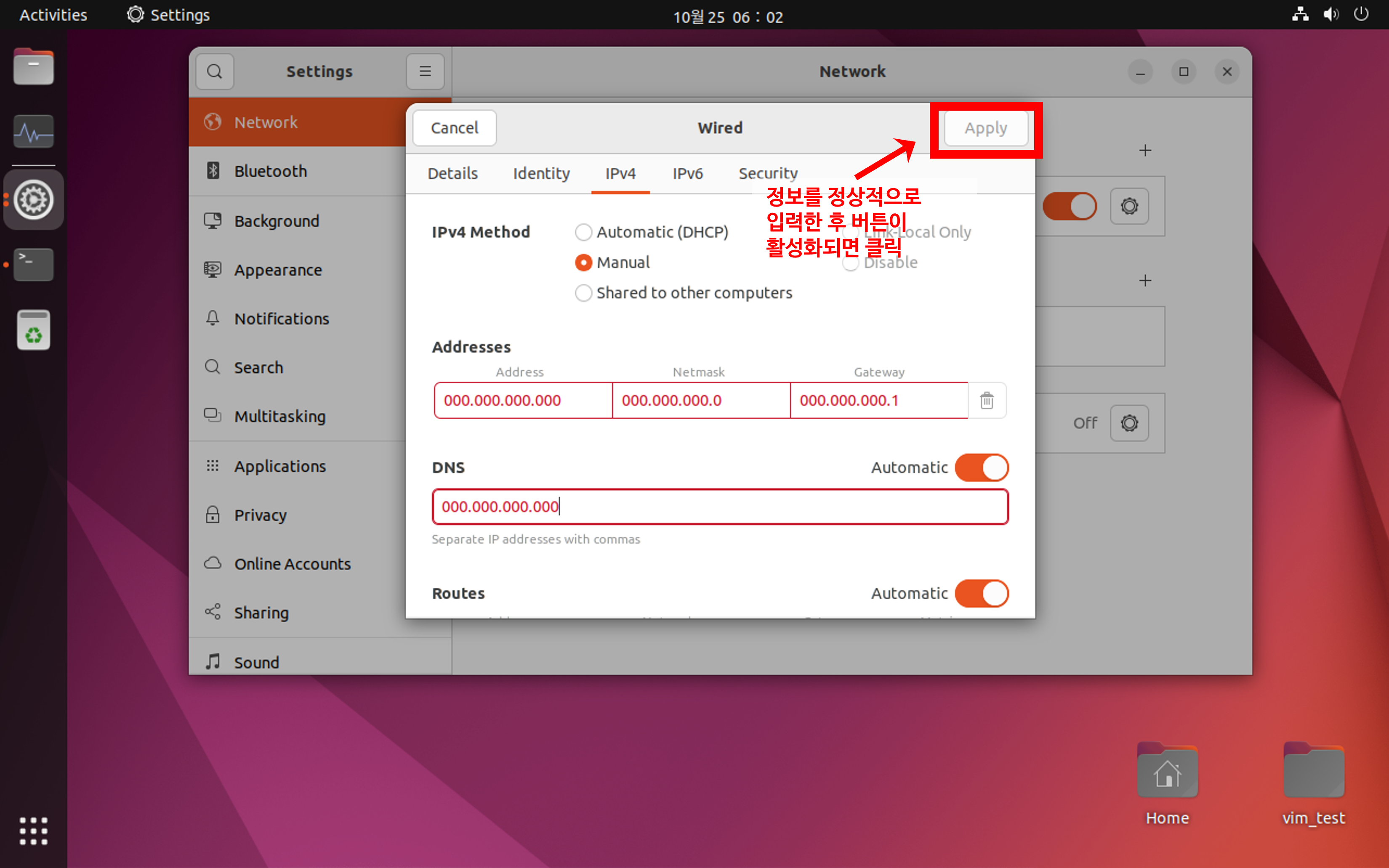Open the Settings search magnifier icon
The height and width of the screenshot is (868, 1389).
(214, 71)
